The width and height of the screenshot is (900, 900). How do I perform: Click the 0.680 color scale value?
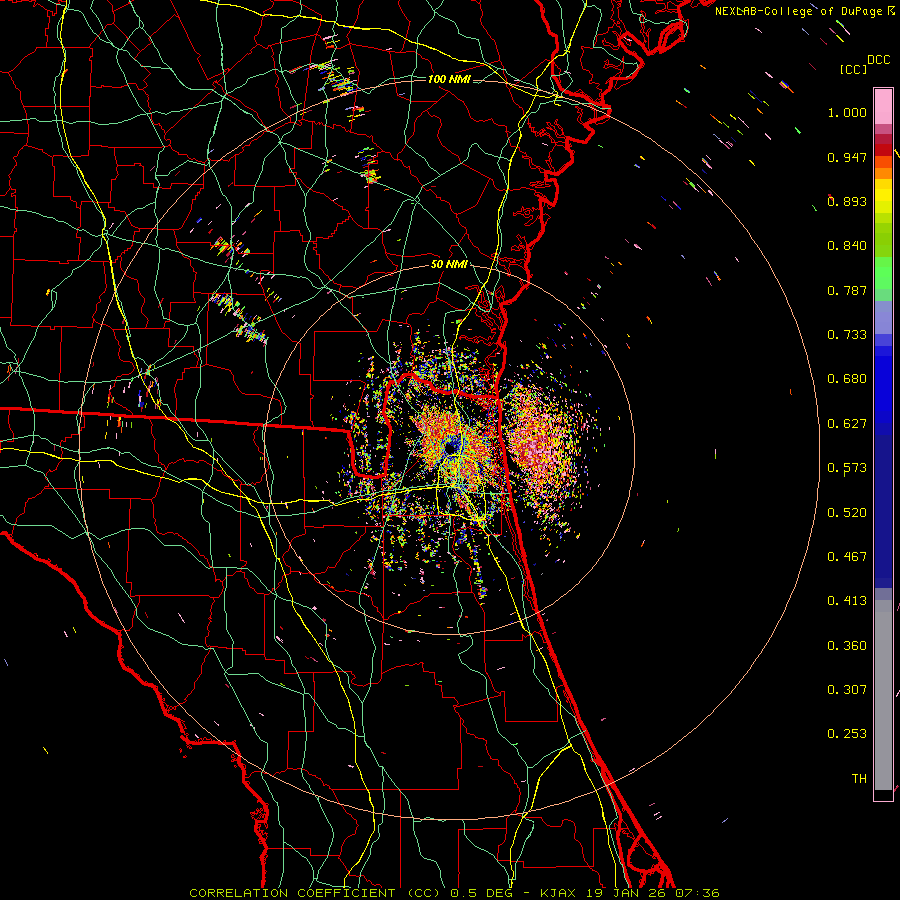coord(847,379)
